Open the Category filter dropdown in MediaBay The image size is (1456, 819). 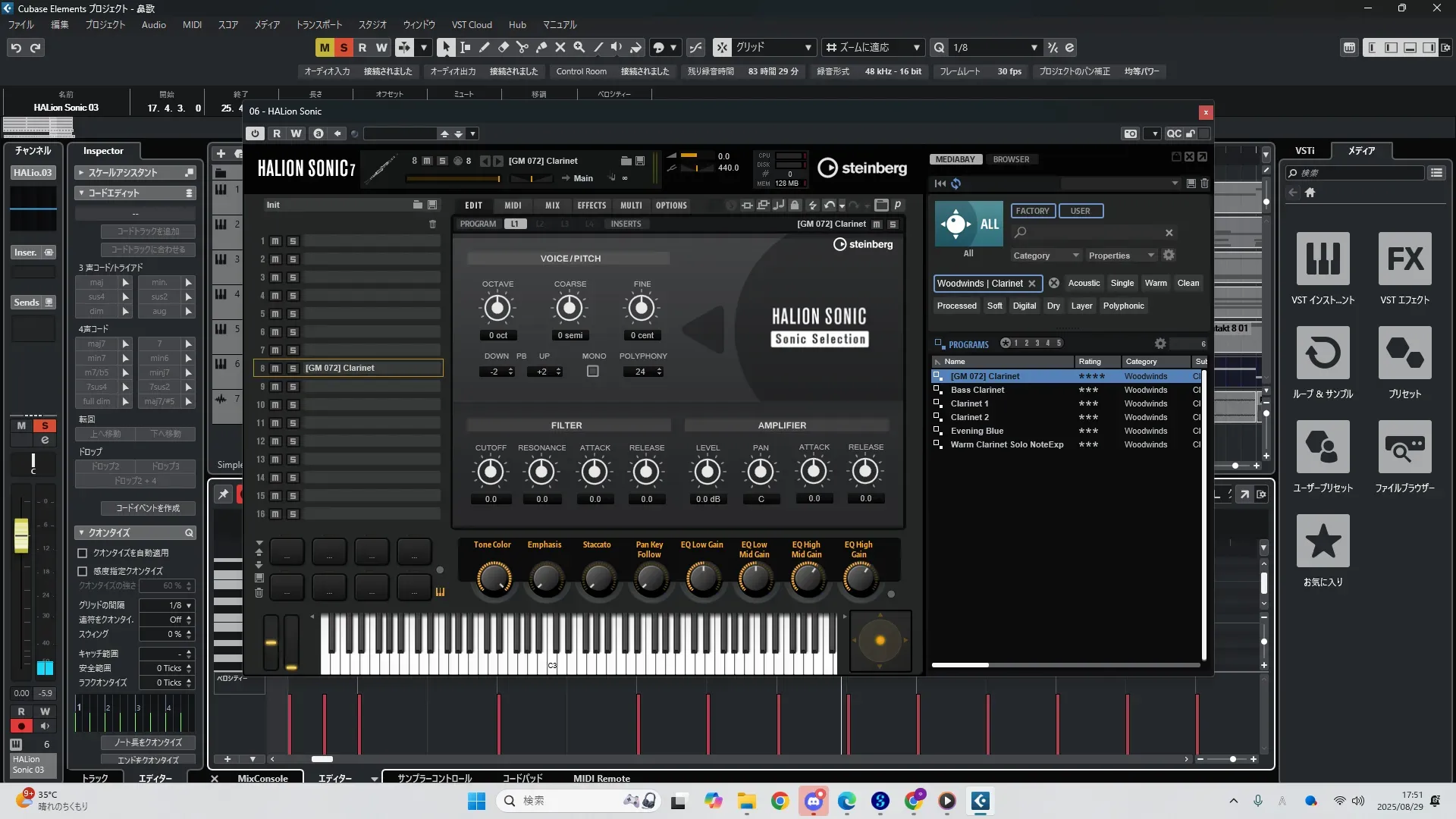pos(1046,256)
